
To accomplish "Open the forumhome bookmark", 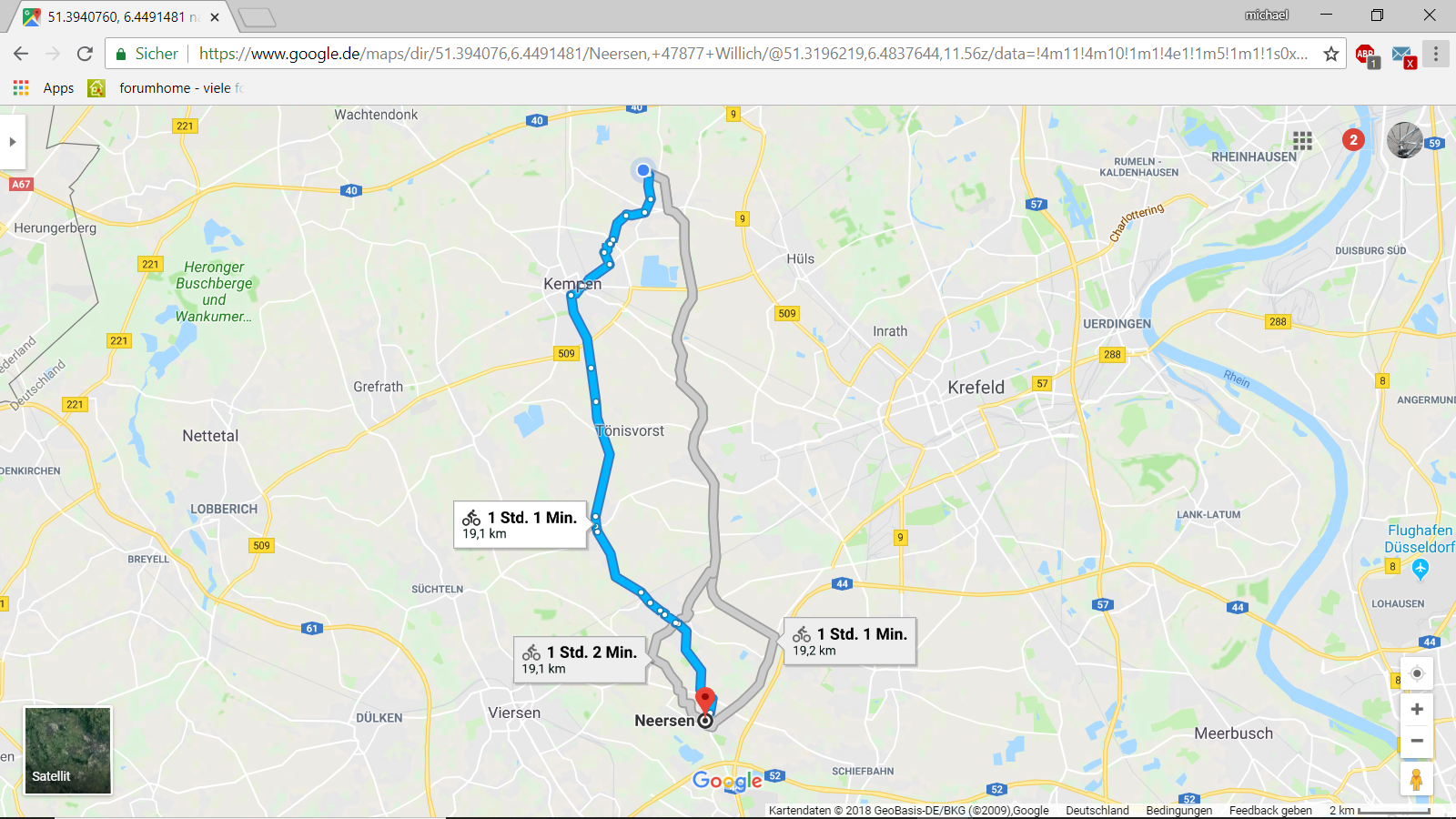I will coord(166,88).
